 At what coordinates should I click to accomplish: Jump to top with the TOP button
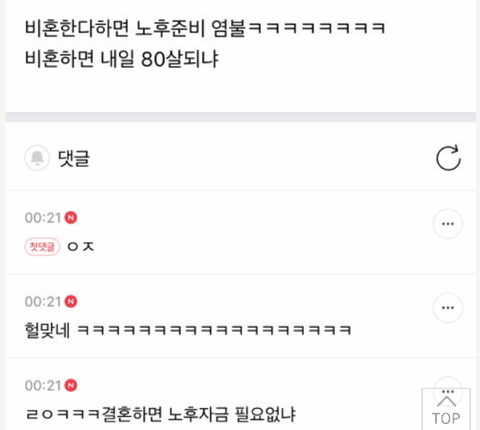tap(446, 410)
